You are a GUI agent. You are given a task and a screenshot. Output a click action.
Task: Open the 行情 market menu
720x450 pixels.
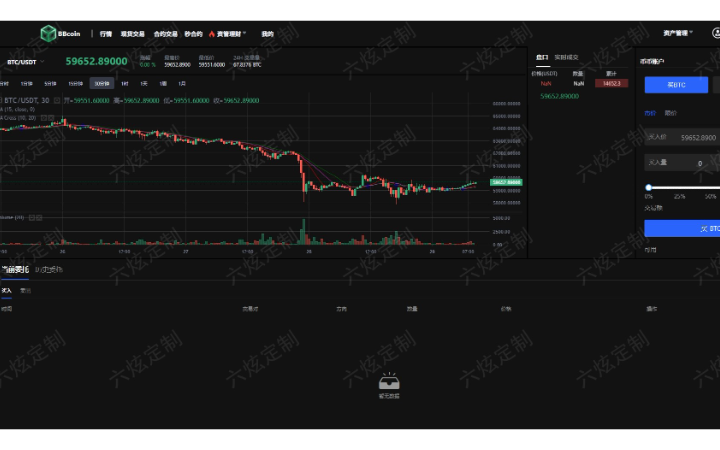click(106, 34)
